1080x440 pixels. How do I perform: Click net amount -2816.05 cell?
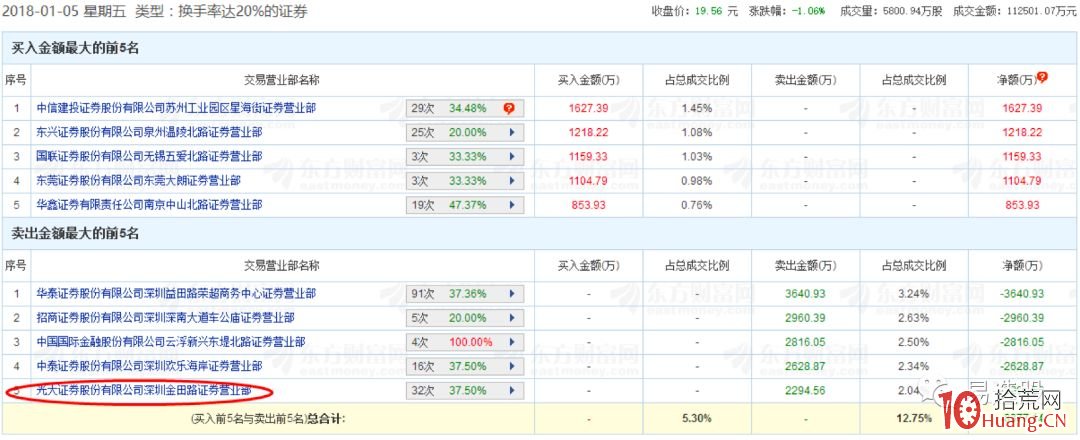tap(1022, 342)
